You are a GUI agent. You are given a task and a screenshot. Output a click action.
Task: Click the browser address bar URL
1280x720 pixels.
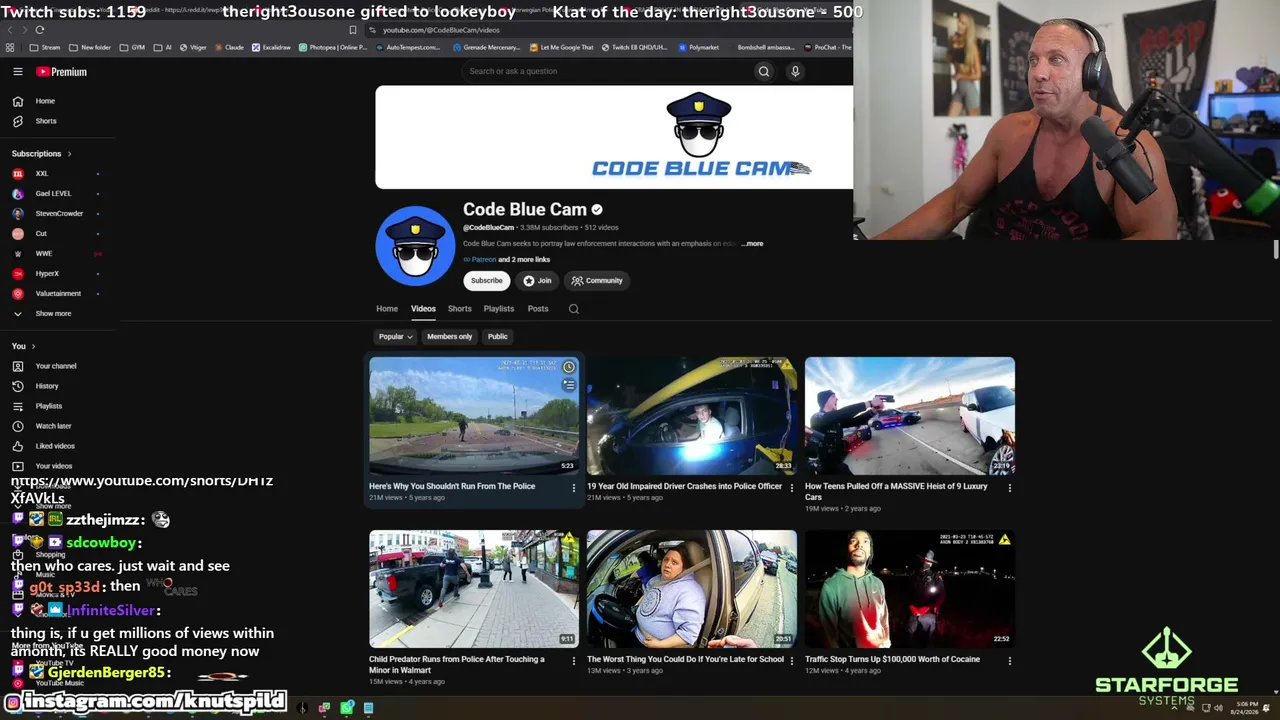[441, 30]
